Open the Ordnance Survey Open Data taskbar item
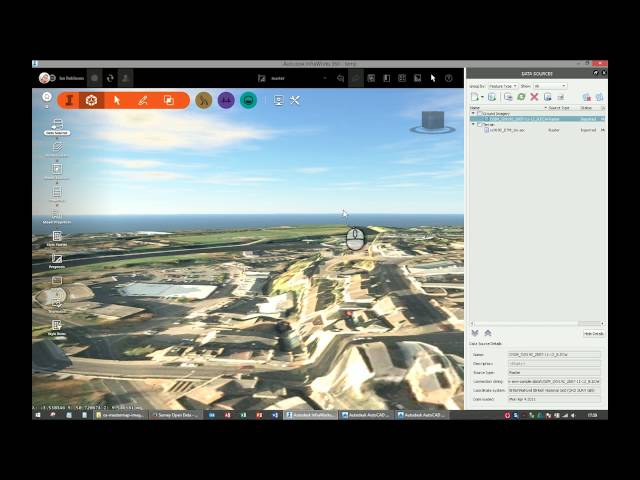640x480 pixels. coord(176,415)
